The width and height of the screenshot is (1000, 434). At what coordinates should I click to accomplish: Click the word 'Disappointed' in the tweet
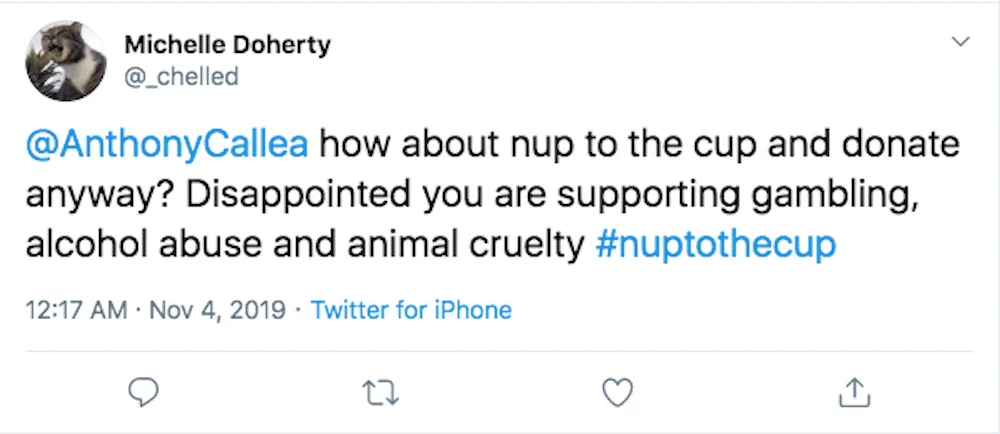(299, 196)
